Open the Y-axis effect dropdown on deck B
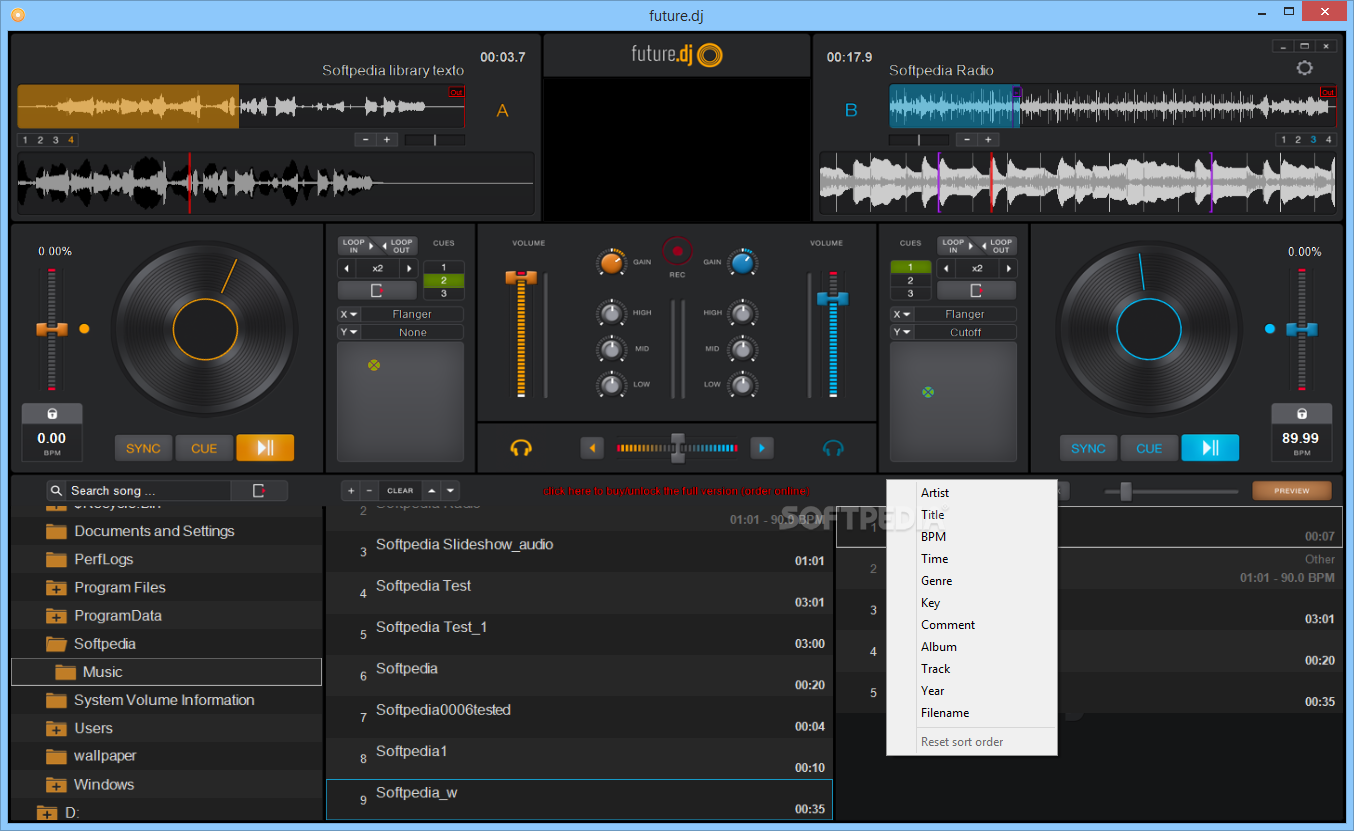The image size is (1354, 831). (902, 332)
